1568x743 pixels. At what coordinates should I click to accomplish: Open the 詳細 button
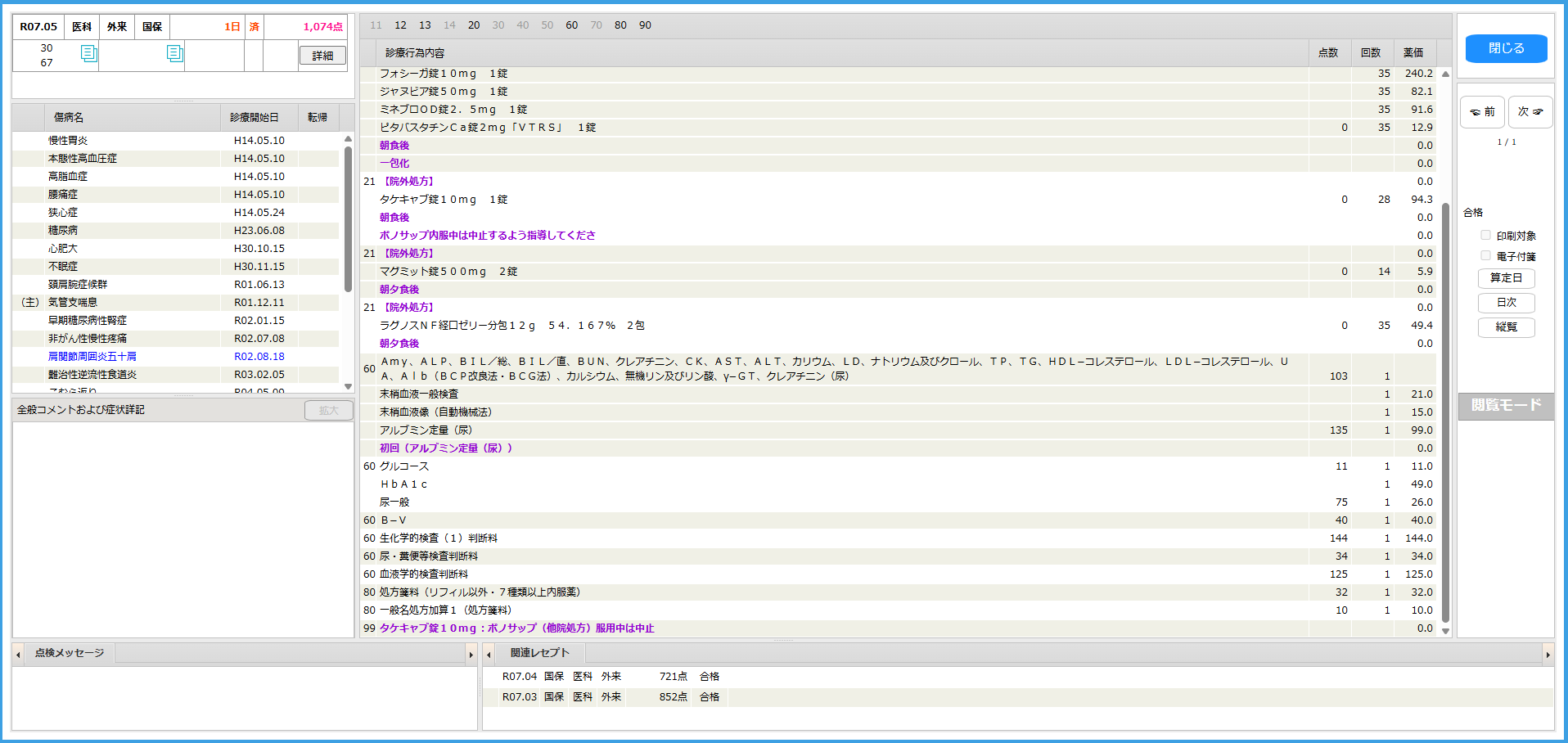pyautogui.click(x=322, y=56)
